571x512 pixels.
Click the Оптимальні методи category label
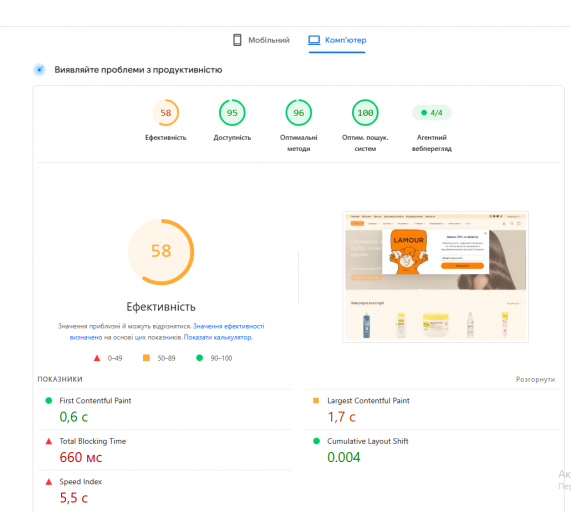[299, 143]
